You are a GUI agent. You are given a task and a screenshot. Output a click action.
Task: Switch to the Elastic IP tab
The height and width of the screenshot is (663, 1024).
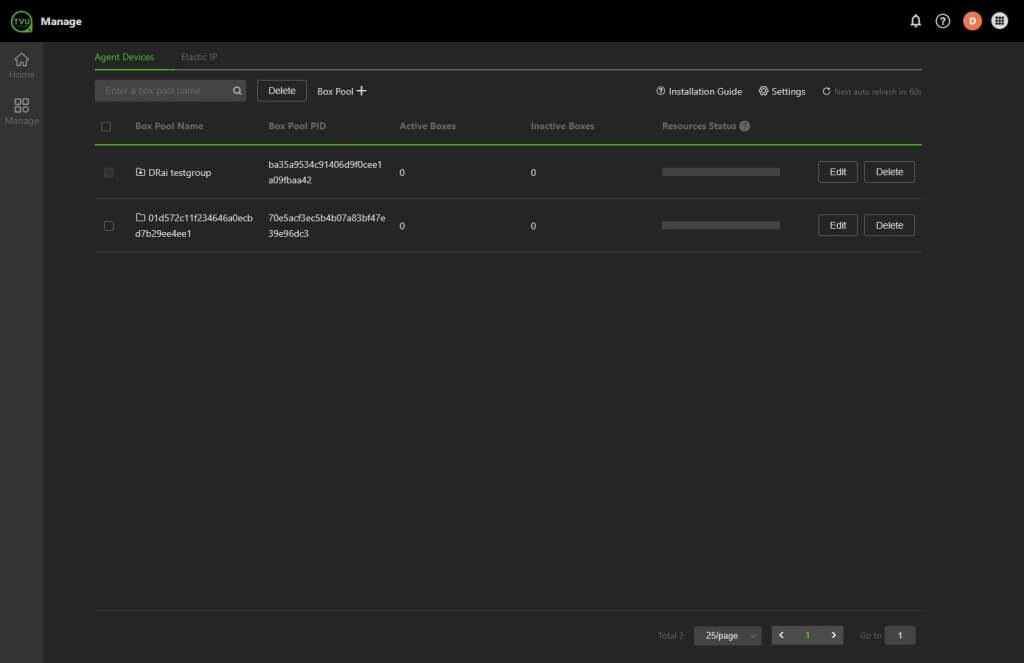pos(199,57)
